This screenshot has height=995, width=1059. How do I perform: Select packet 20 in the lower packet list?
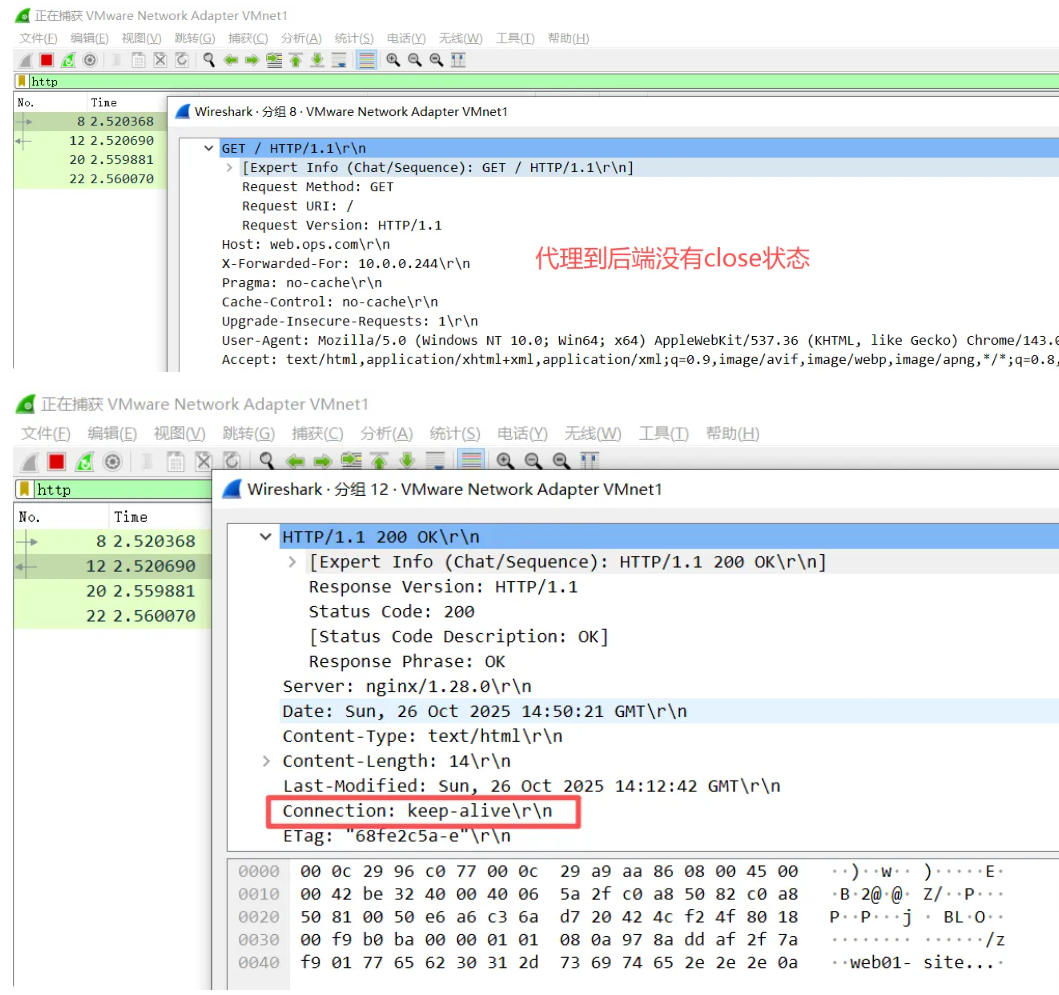pos(110,591)
